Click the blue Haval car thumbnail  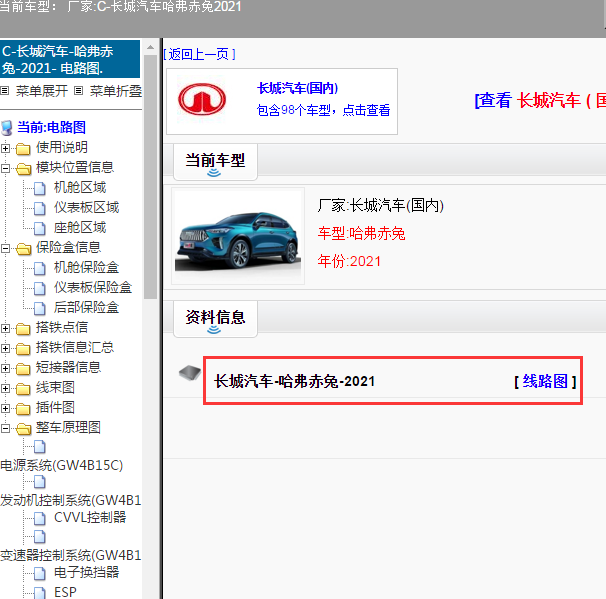point(238,236)
